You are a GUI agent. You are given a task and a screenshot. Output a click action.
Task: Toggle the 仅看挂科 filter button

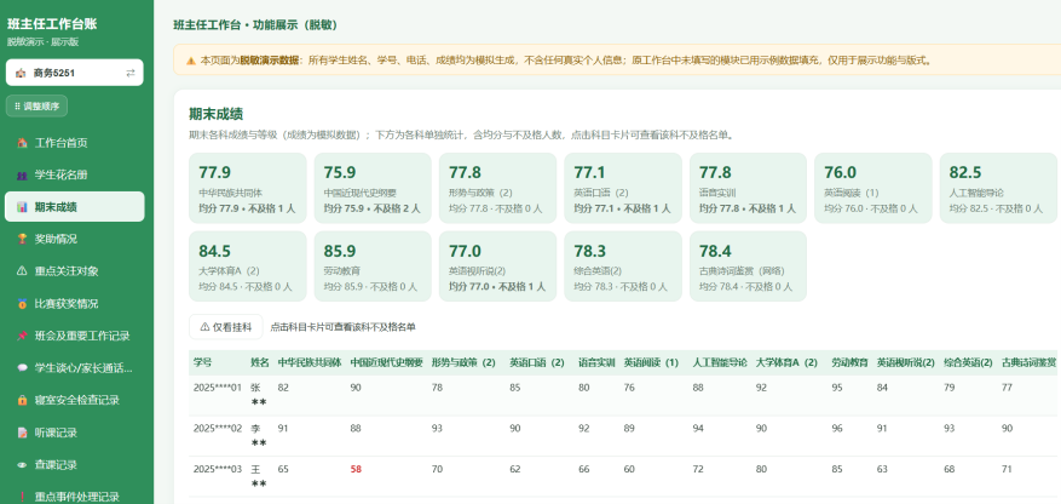[x=226, y=327]
